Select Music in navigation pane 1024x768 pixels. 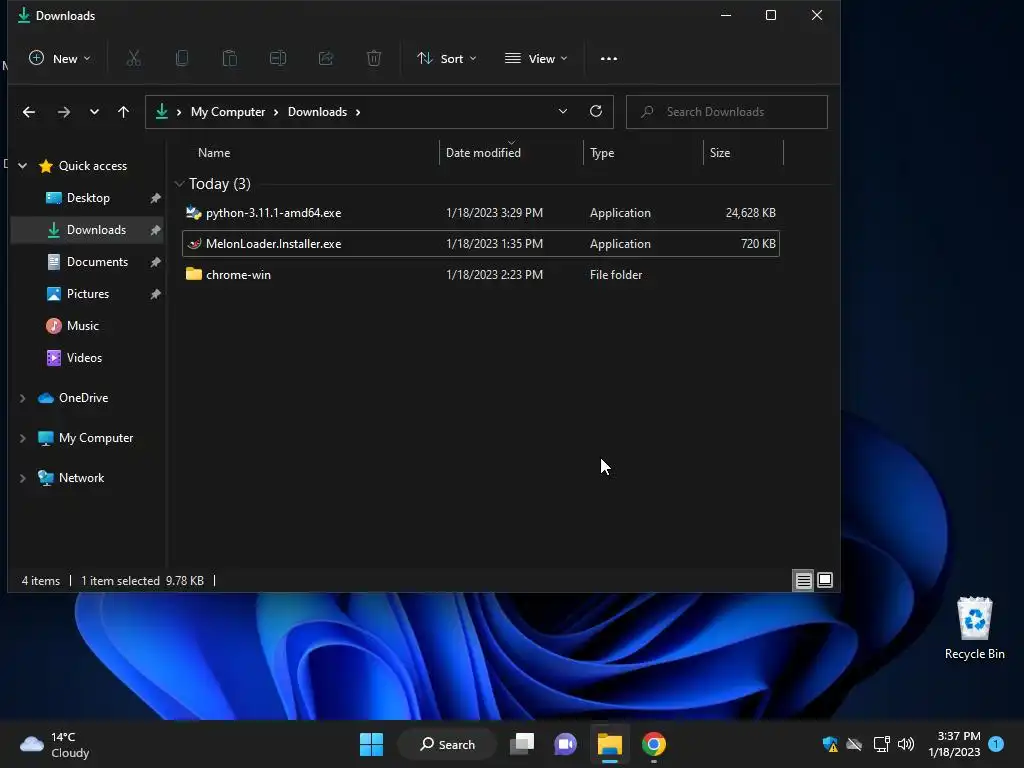(88, 326)
